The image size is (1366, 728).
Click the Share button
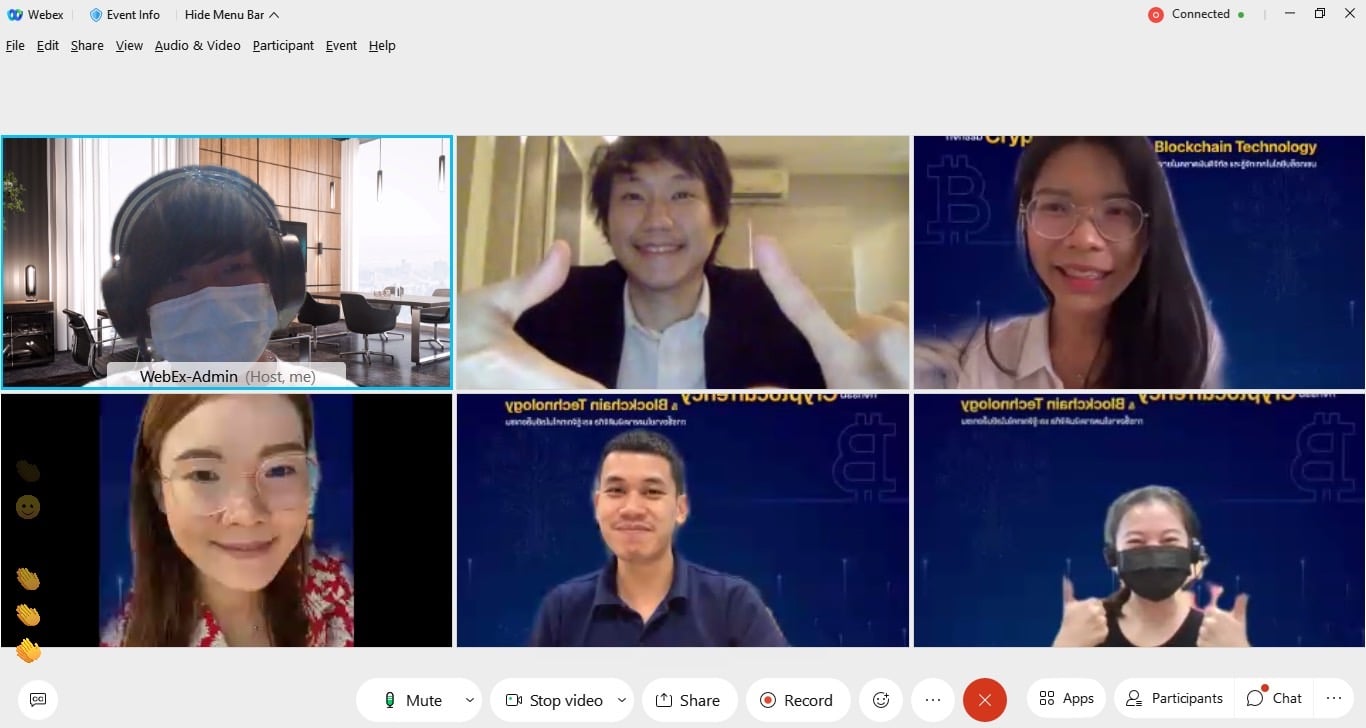pyautogui.click(x=689, y=700)
